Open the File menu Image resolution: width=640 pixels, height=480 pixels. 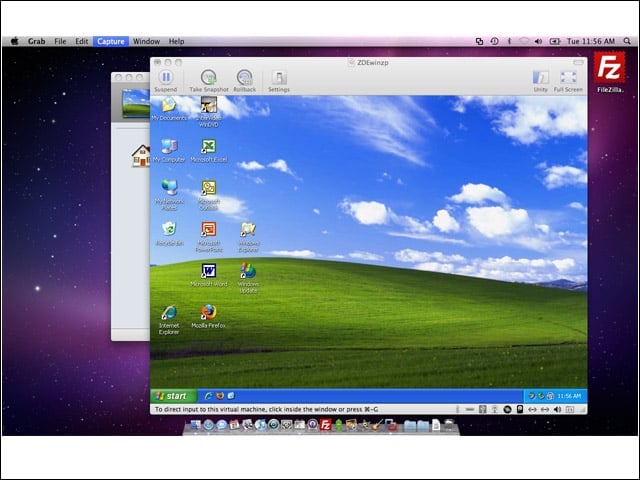pos(60,41)
